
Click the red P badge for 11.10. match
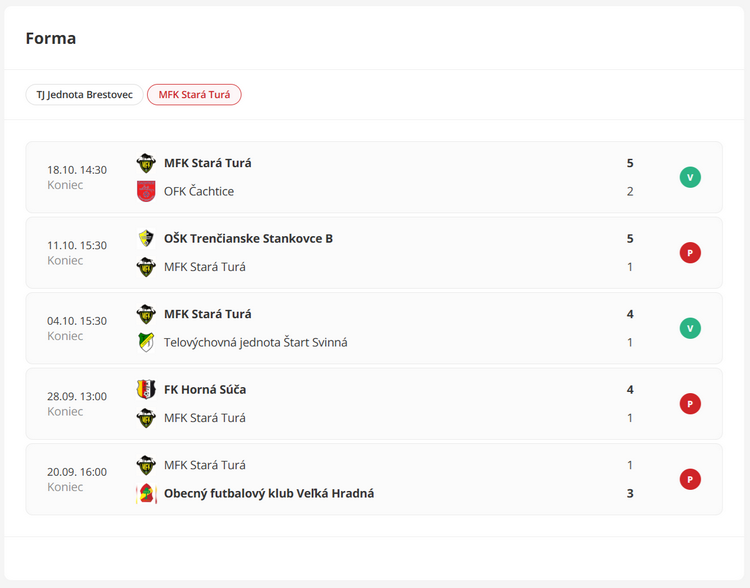tap(690, 253)
